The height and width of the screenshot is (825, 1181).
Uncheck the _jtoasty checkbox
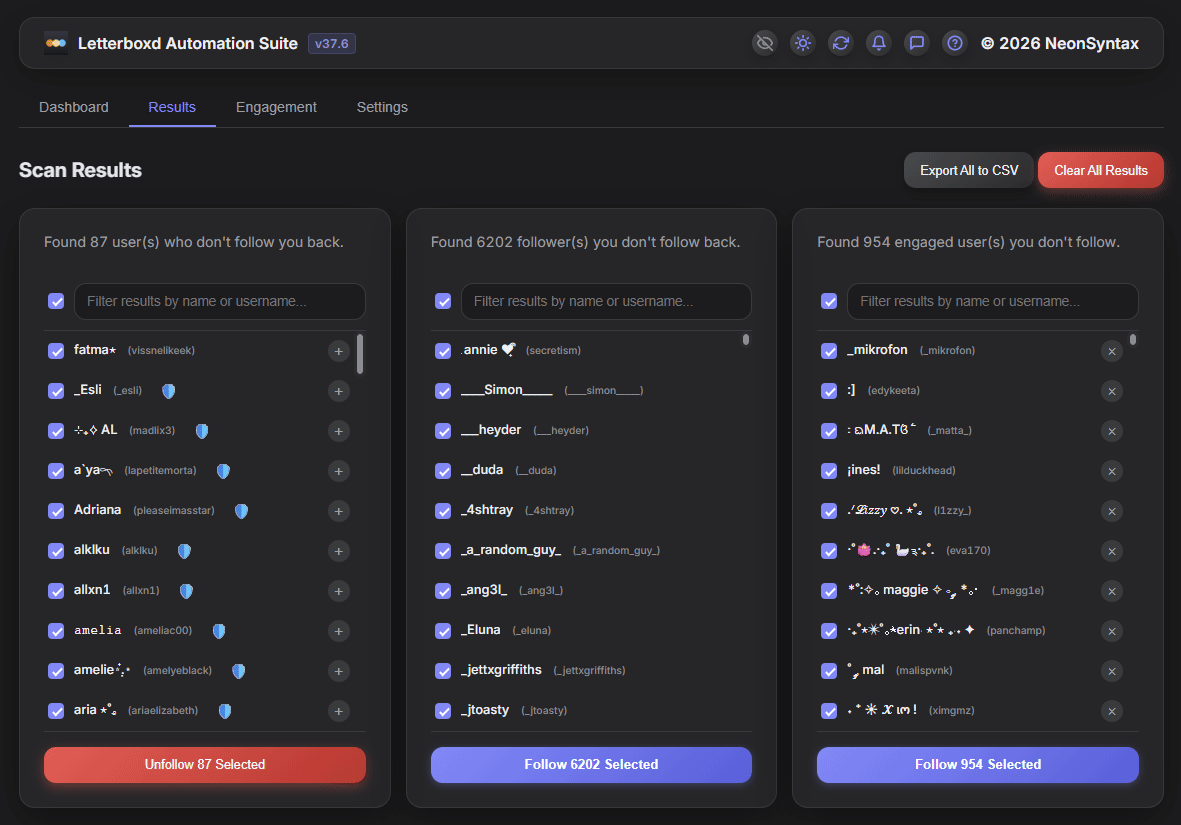tap(443, 710)
